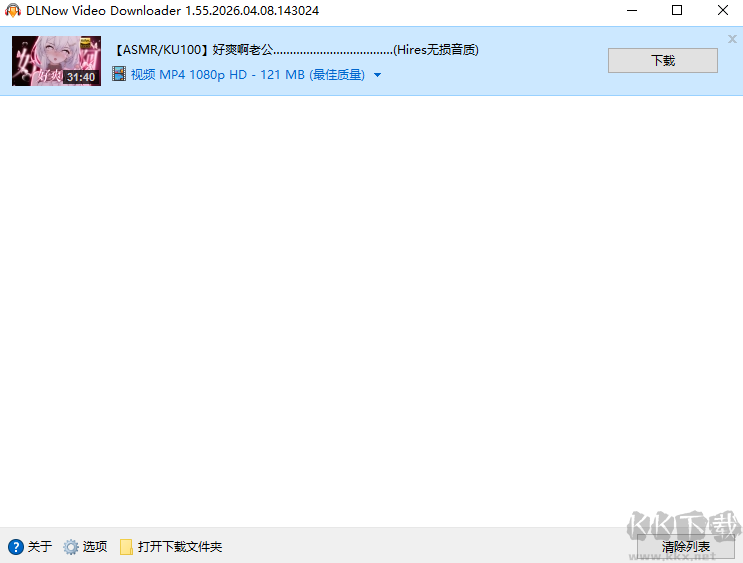This screenshot has width=743, height=563.
Task: Expand the video format dropdown arrow
Action: 377,75
